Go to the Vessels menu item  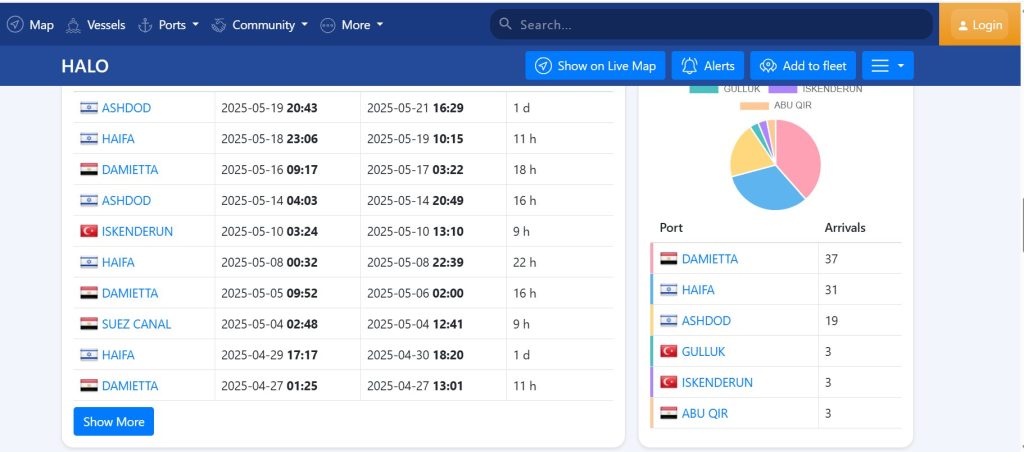point(106,25)
